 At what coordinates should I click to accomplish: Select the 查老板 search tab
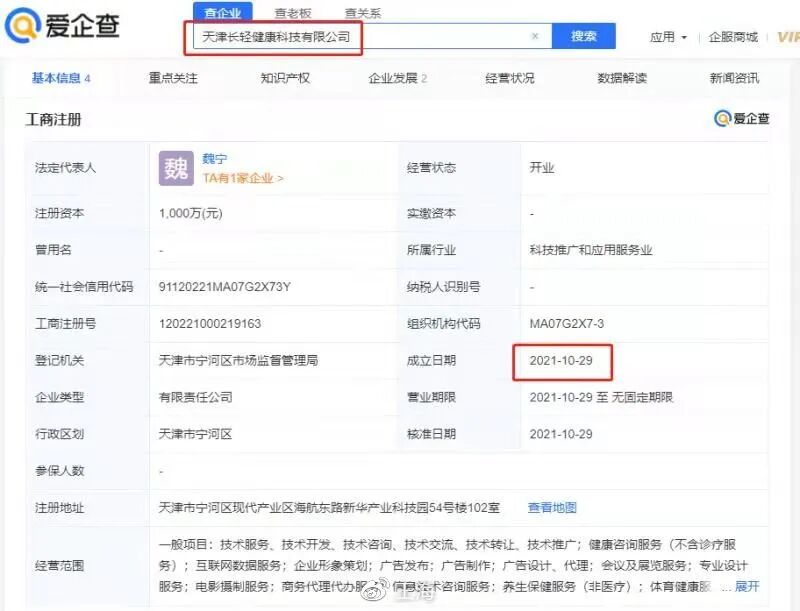click(x=293, y=13)
